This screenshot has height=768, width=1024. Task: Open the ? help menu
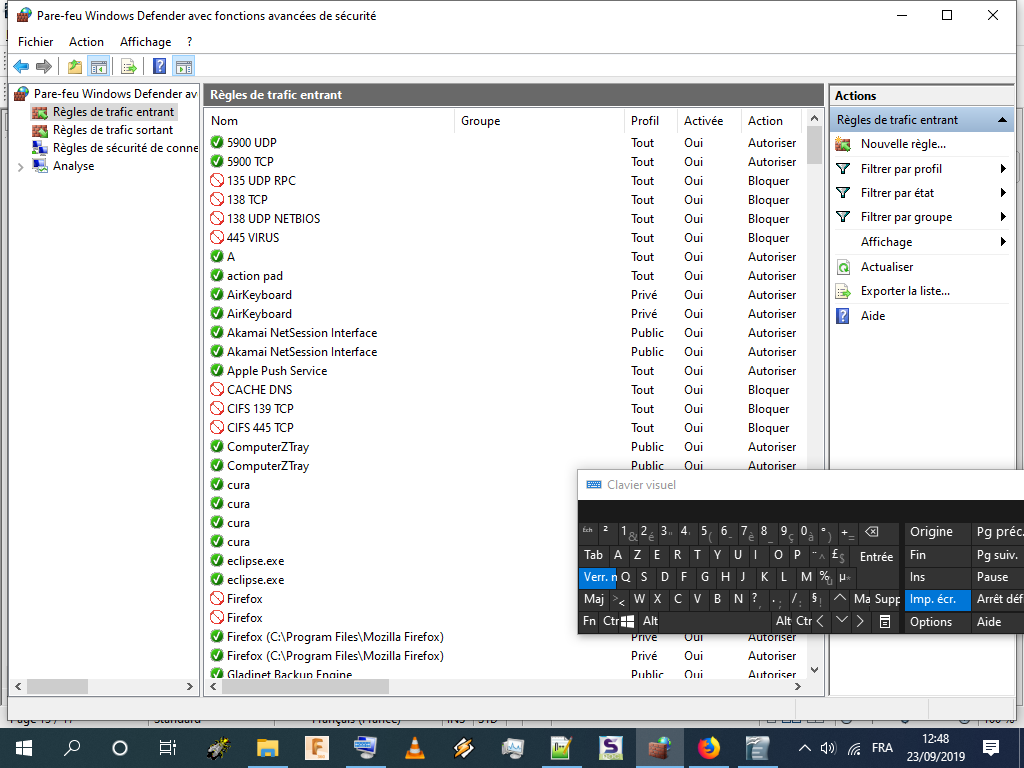(189, 42)
